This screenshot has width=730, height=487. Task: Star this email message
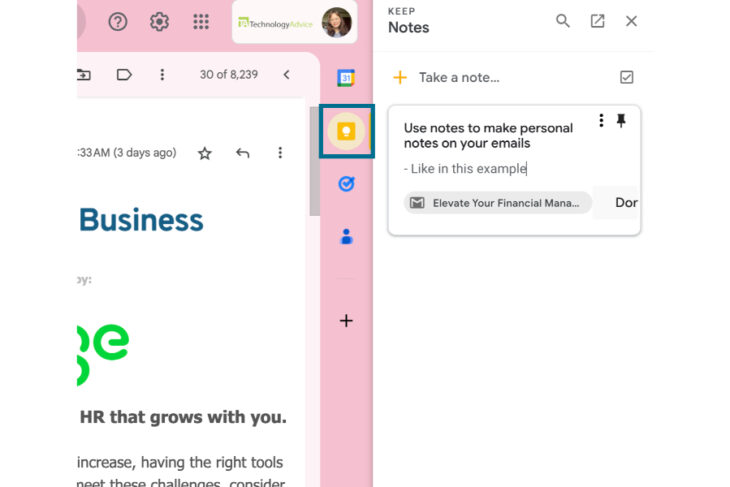pyautogui.click(x=205, y=153)
